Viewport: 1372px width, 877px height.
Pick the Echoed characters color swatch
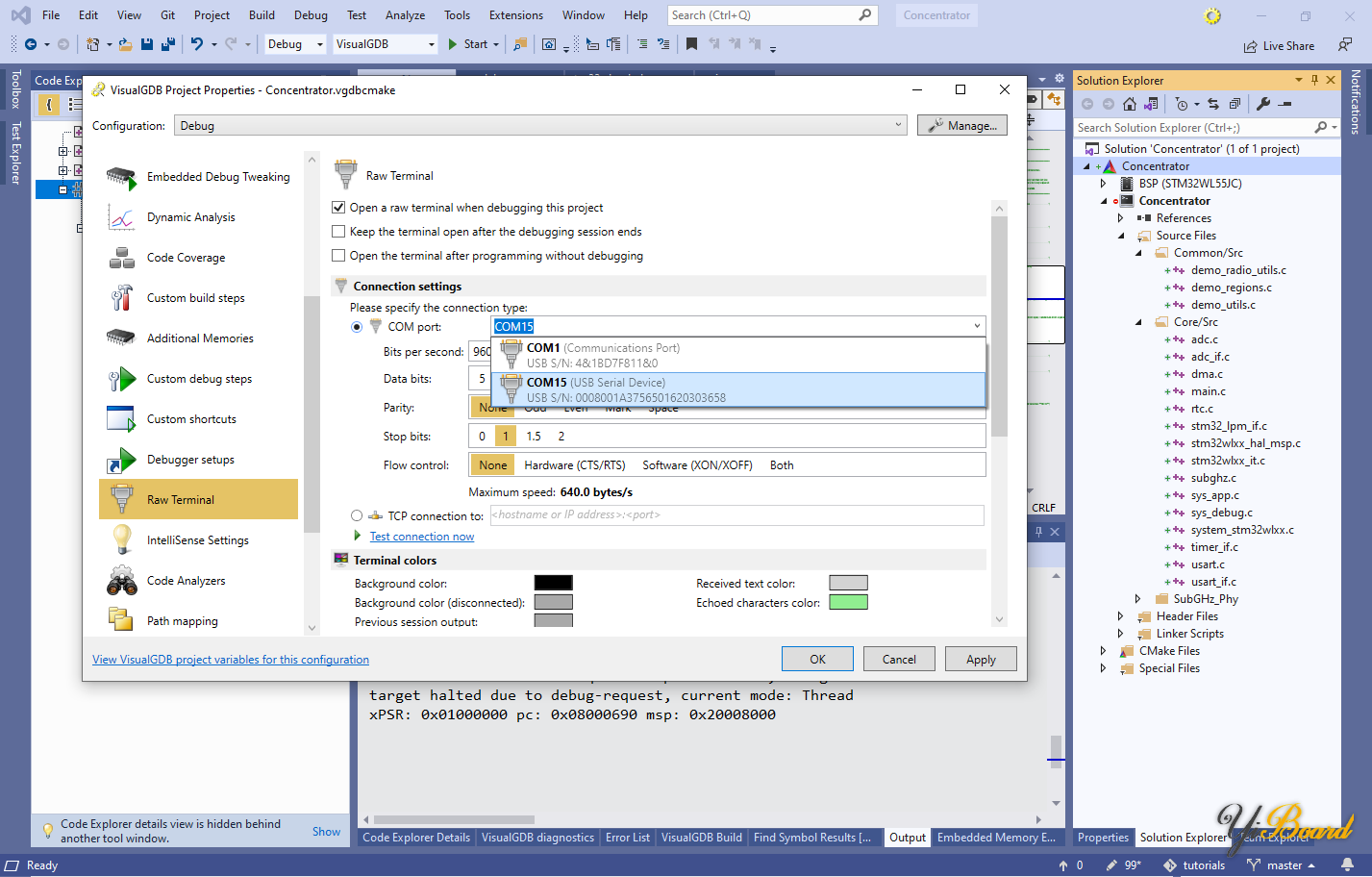pos(848,602)
